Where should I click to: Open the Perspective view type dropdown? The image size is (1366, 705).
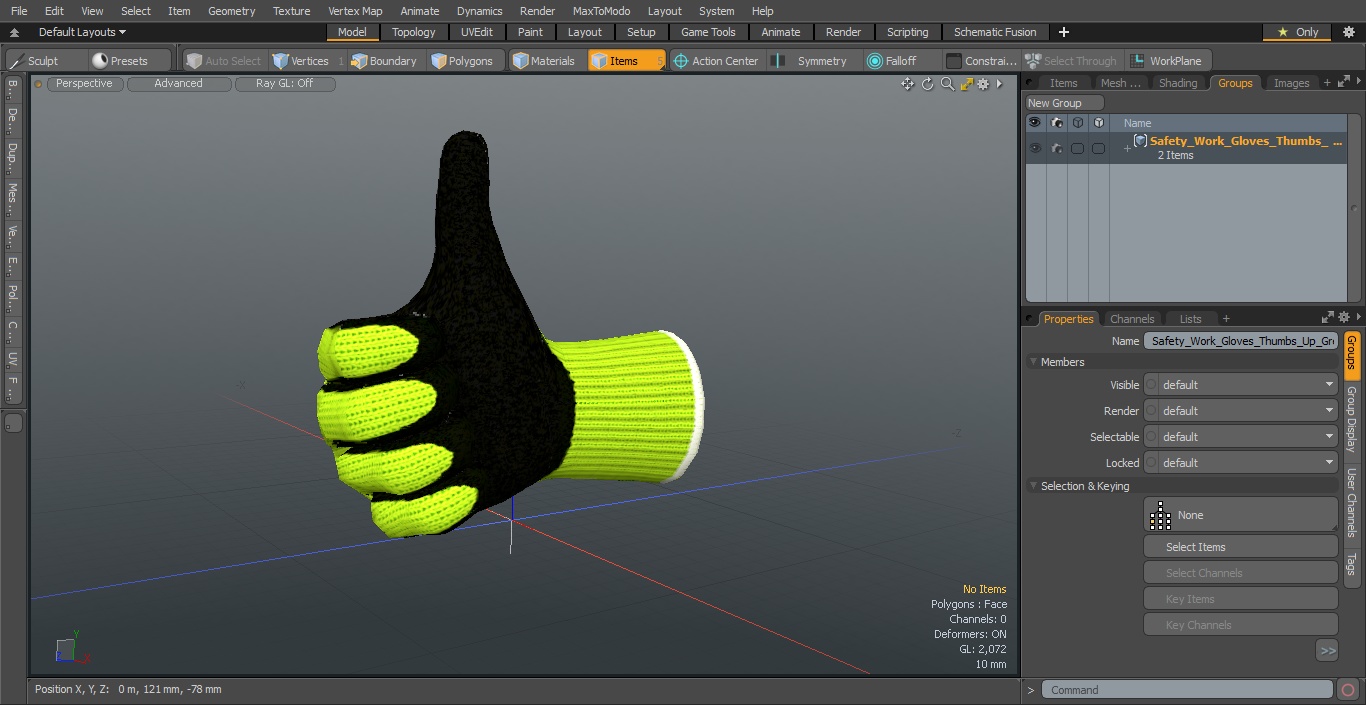point(85,84)
